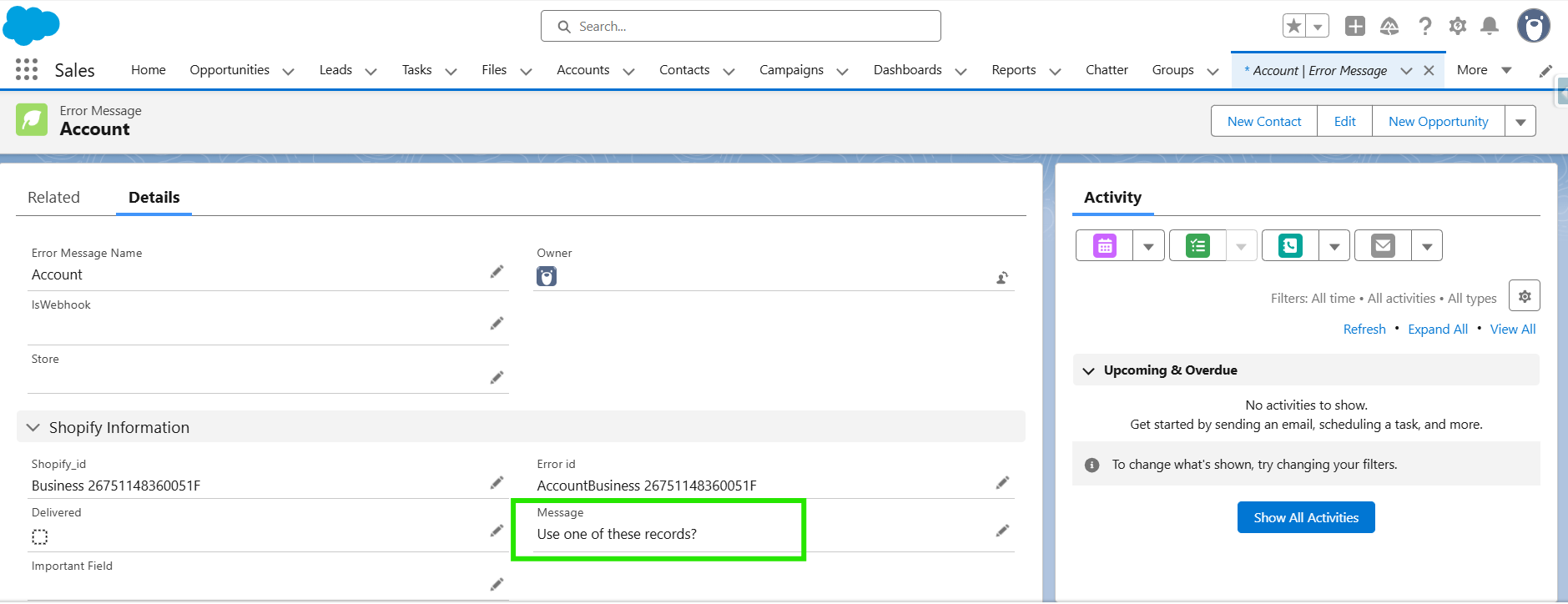Collapse the Shopify Information section
The height and width of the screenshot is (604, 1568).
33,427
